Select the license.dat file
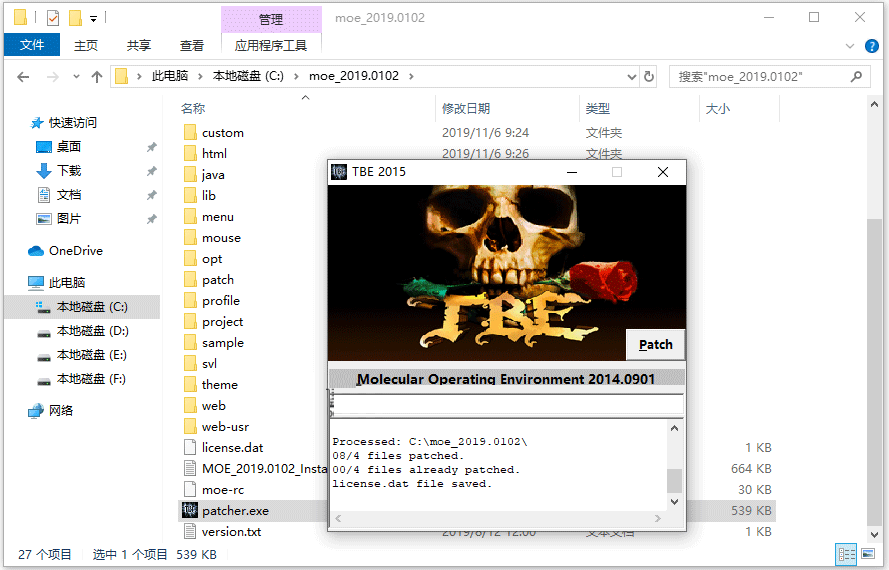 point(232,447)
